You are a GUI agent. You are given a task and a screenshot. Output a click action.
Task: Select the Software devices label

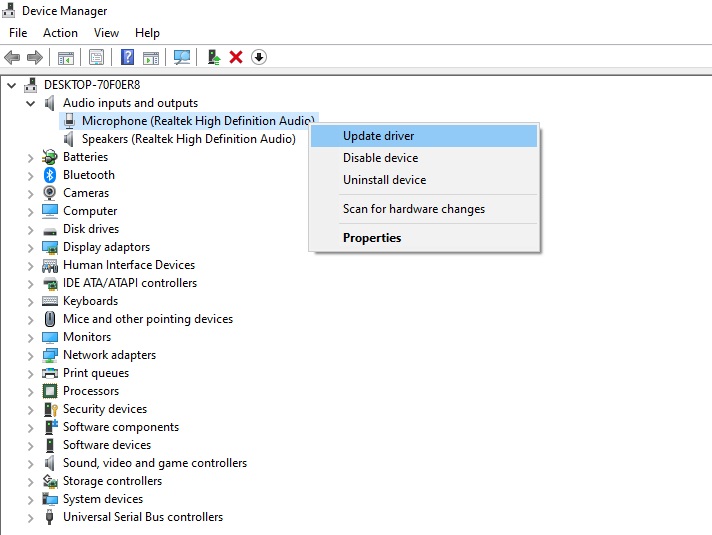click(x=107, y=445)
